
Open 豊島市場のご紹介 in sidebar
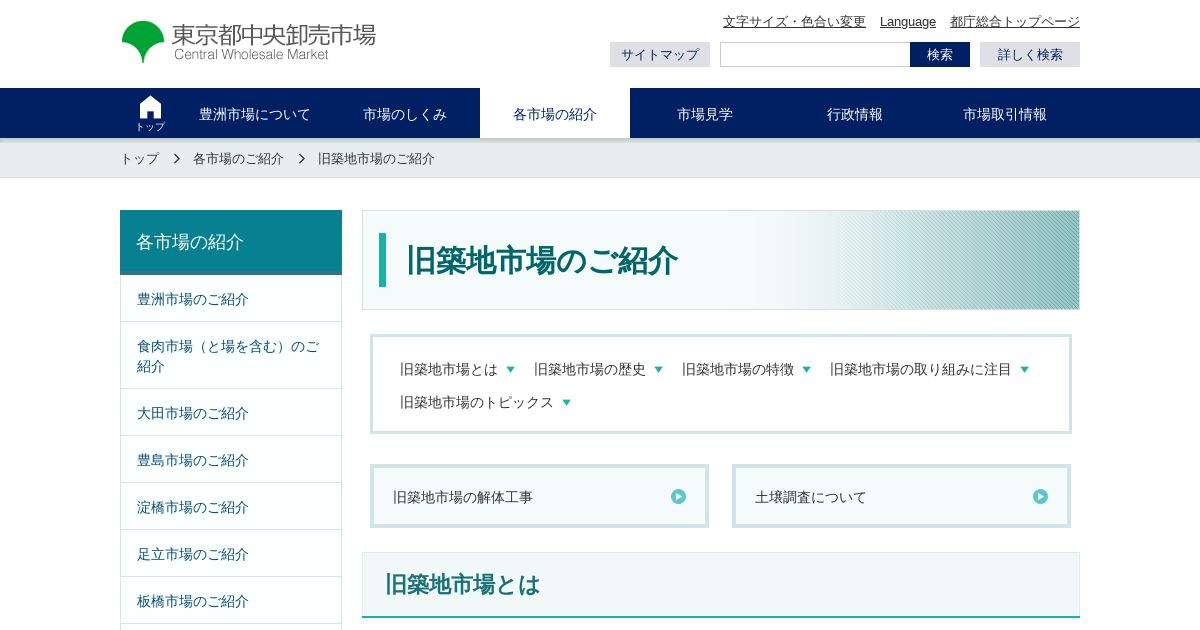tap(231, 460)
